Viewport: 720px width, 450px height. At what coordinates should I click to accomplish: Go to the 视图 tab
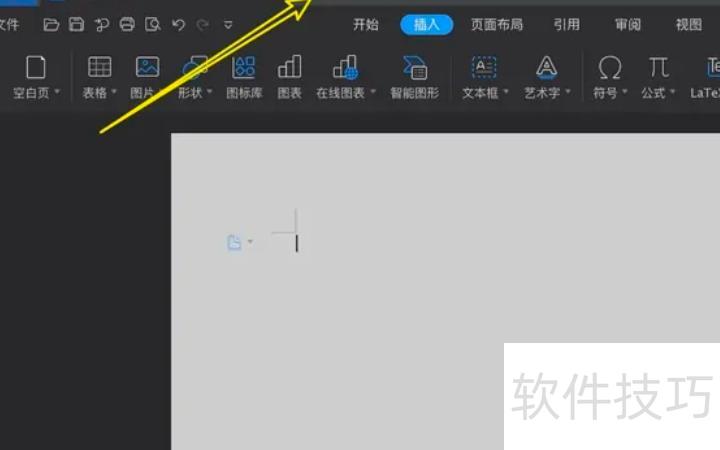click(x=688, y=24)
